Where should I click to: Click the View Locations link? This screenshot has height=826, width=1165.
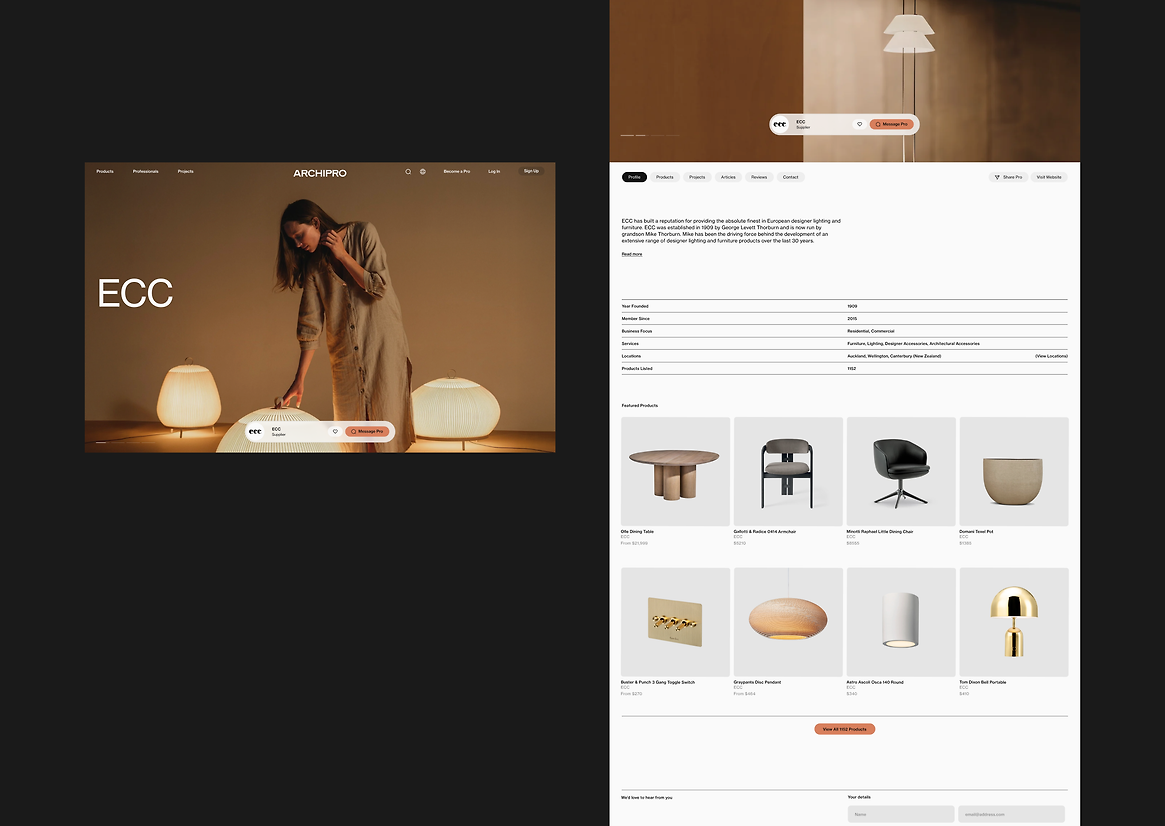click(x=1051, y=356)
